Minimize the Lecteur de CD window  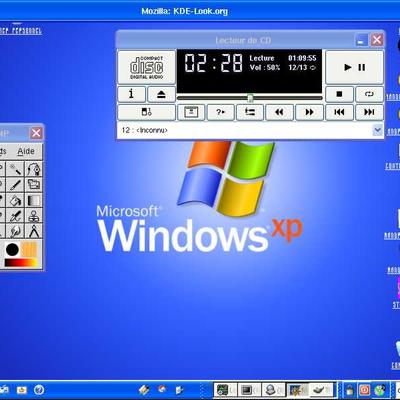pos(362,40)
